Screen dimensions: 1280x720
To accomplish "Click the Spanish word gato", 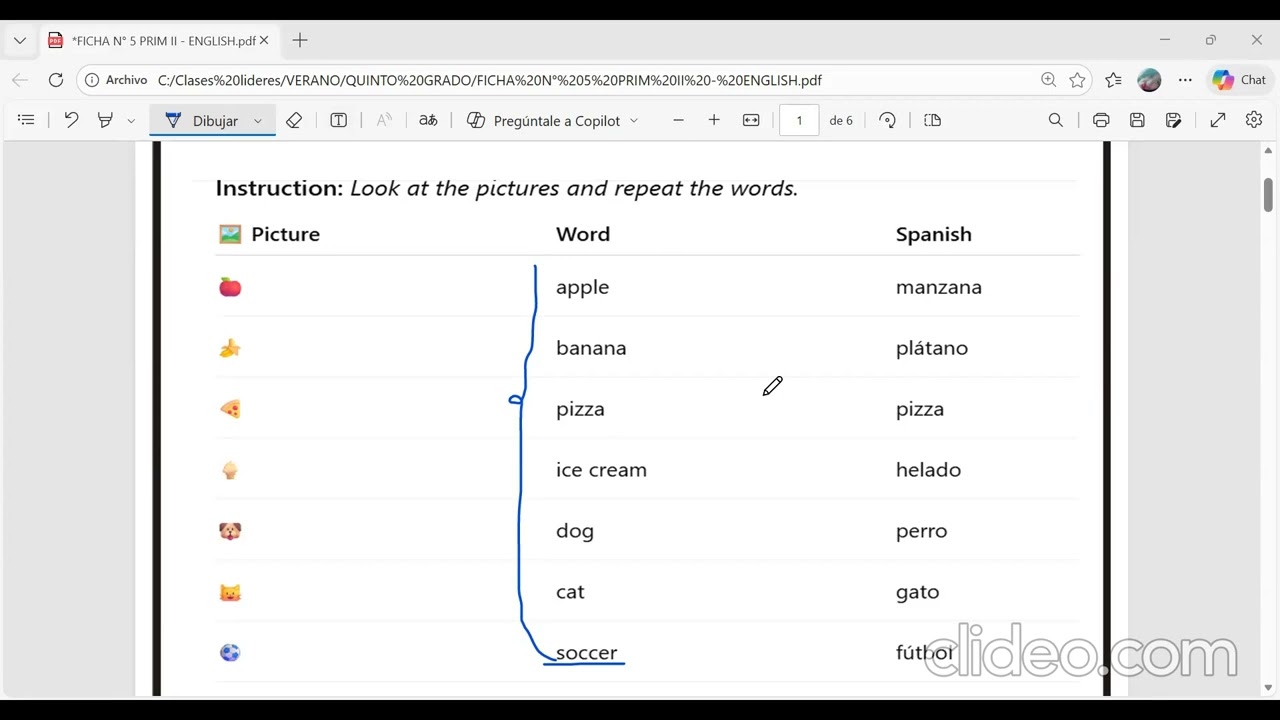I will click(917, 593).
